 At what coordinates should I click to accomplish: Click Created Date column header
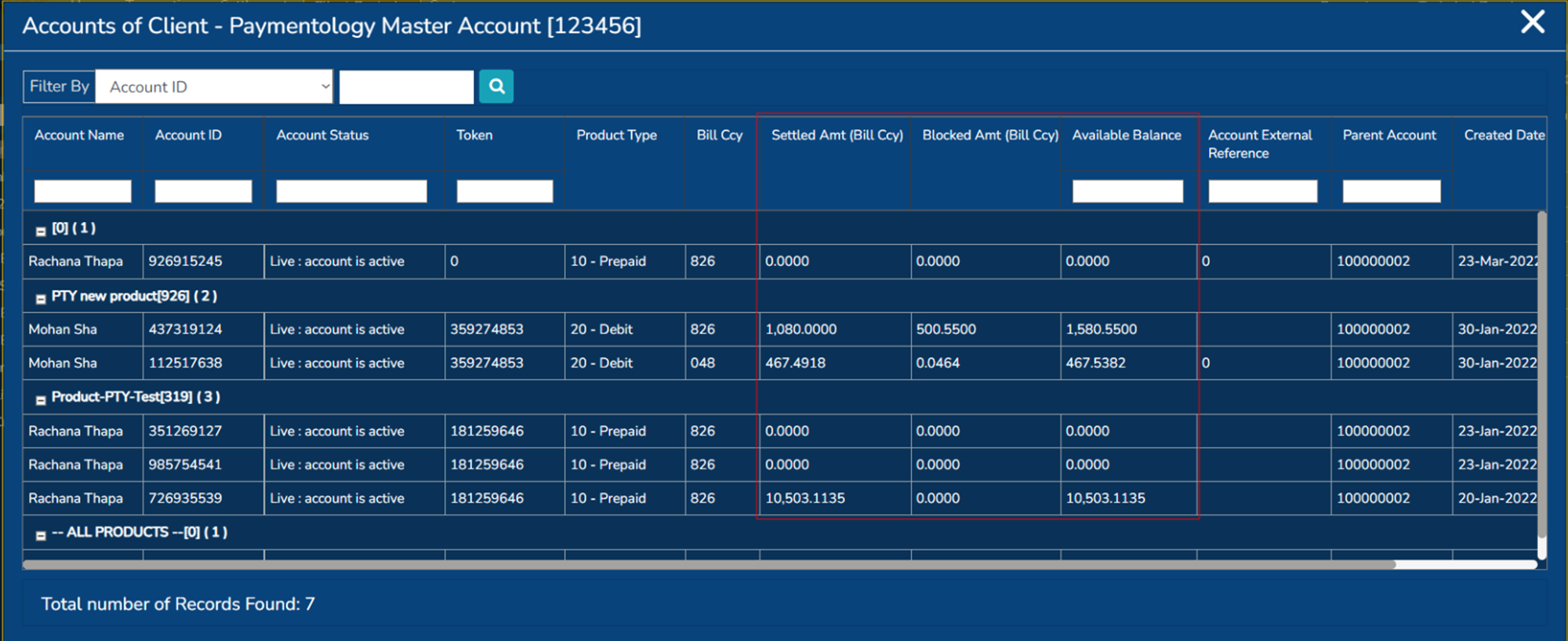[x=1504, y=135]
